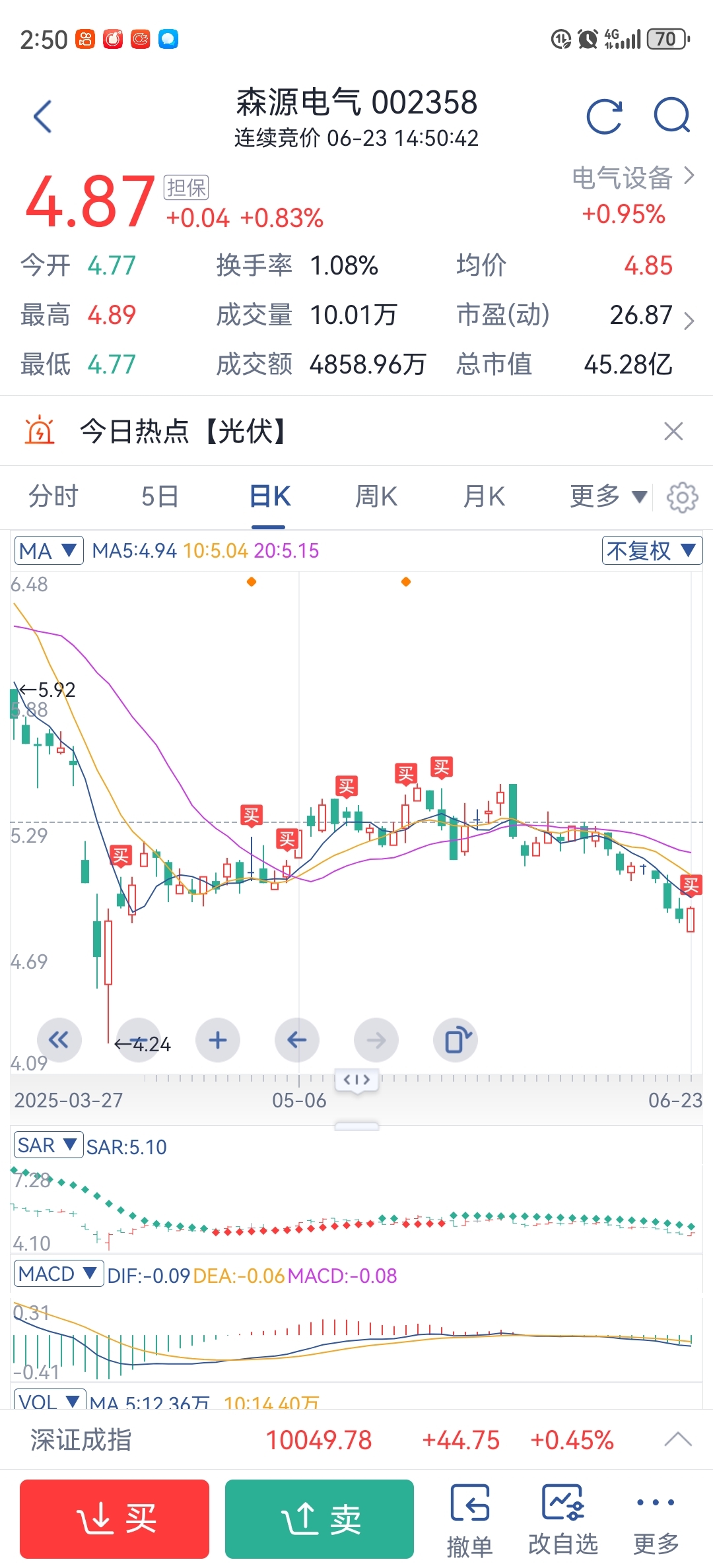The height and width of the screenshot is (1568, 713).
Task: Tap the back arrow icon
Action: click(x=43, y=117)
